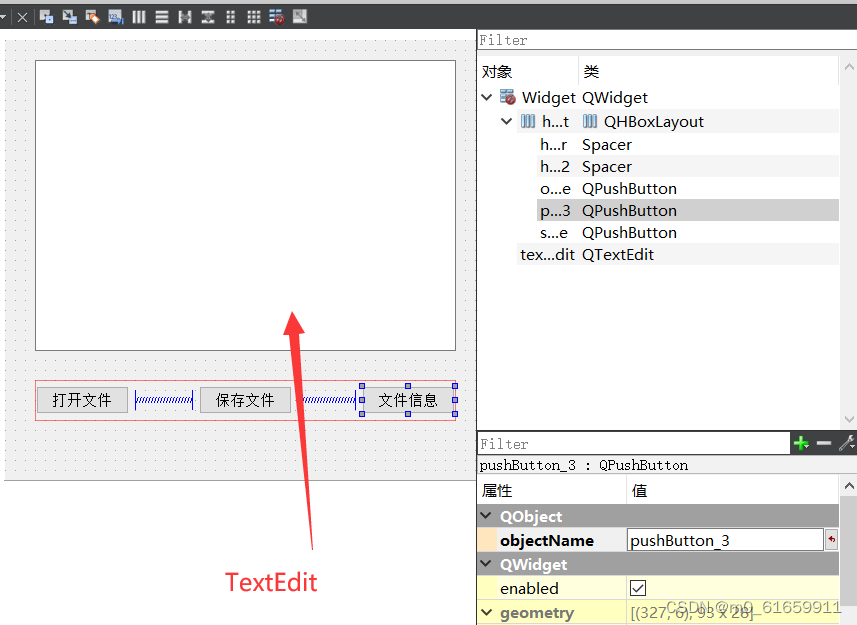Click the 保存文件 button in the form
This screenshot has width=857, height=625.
click(245, 399)
